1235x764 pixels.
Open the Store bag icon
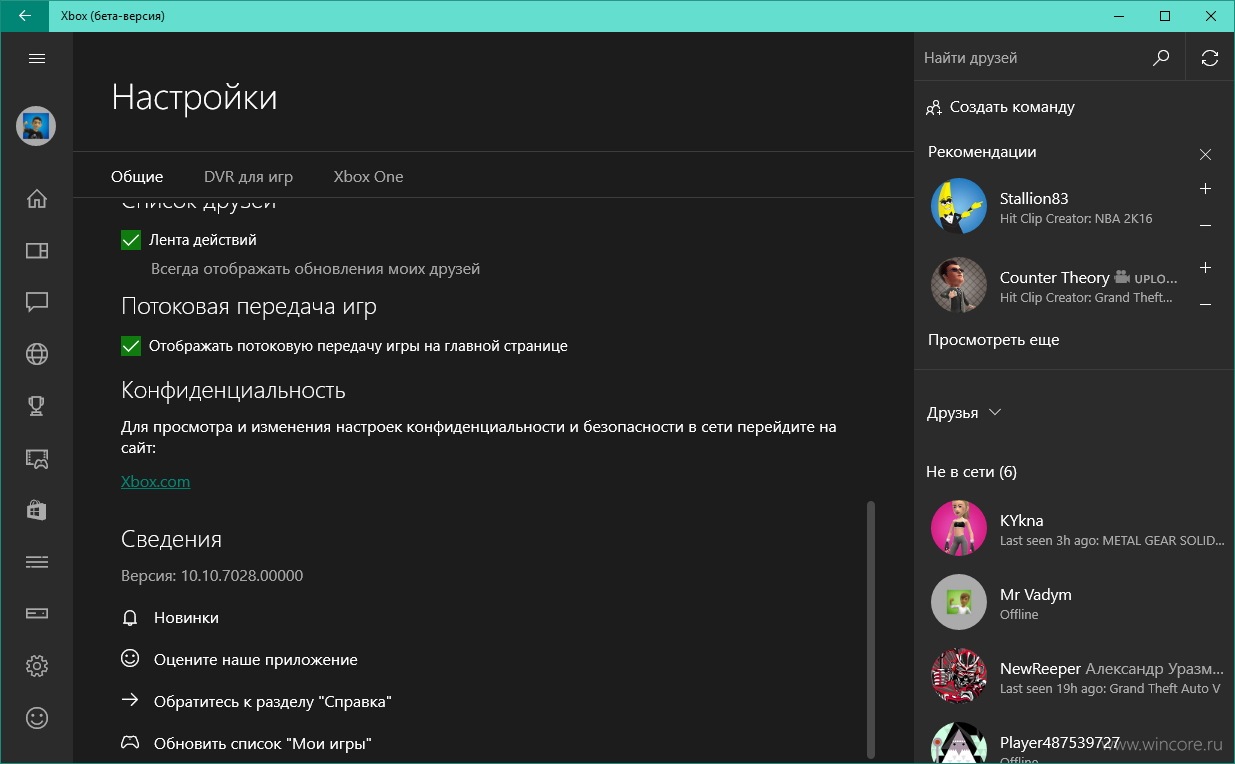tap(37, 510)
